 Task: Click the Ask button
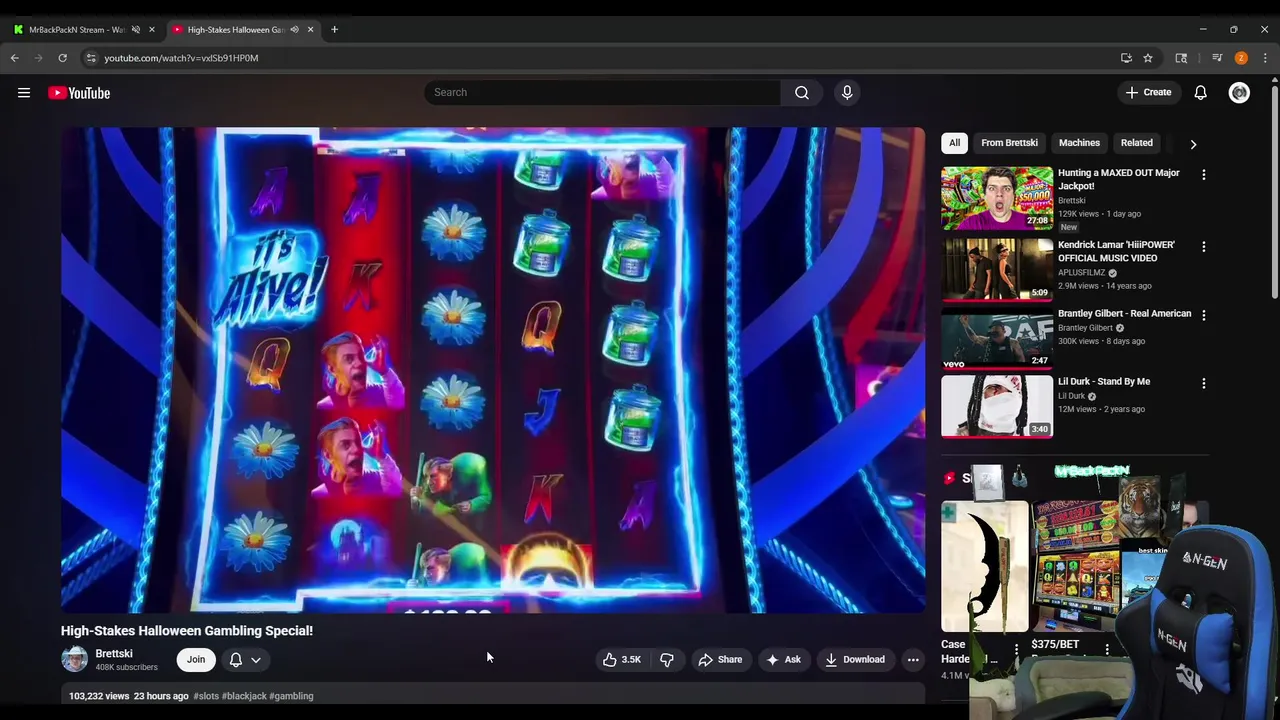[783, 660]
